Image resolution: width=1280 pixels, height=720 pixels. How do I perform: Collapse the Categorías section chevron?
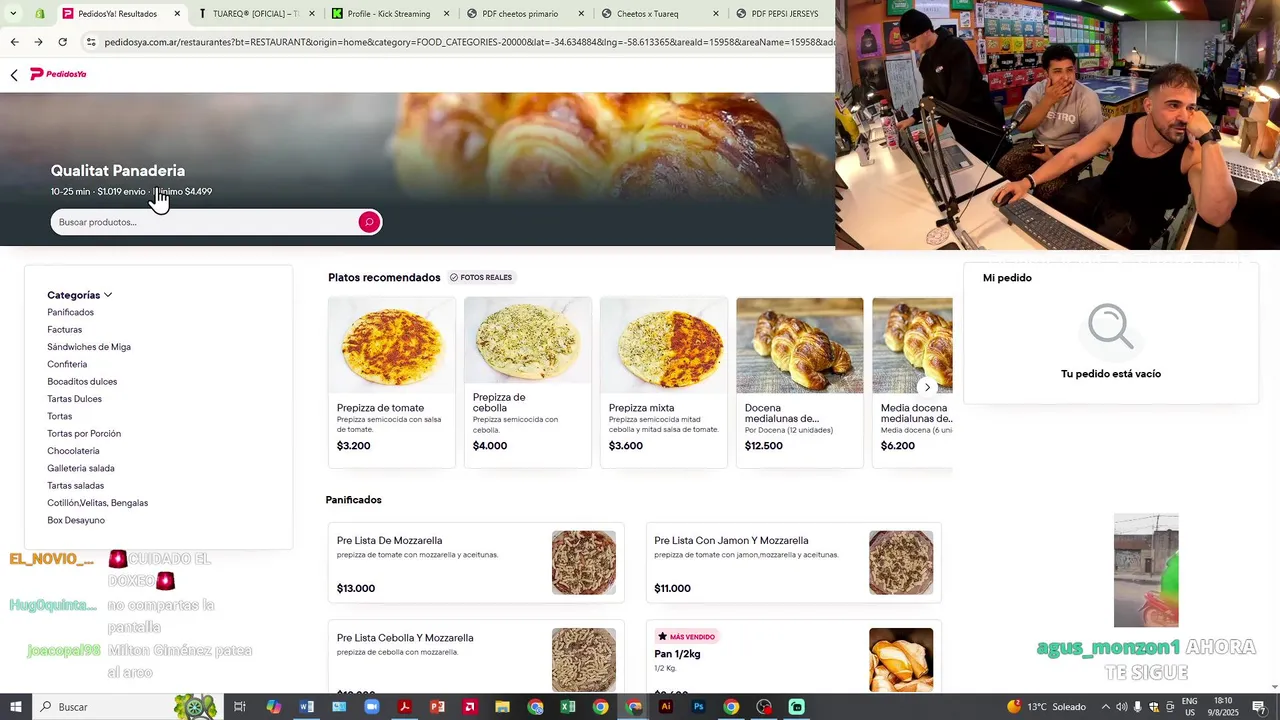click(108, 295)
